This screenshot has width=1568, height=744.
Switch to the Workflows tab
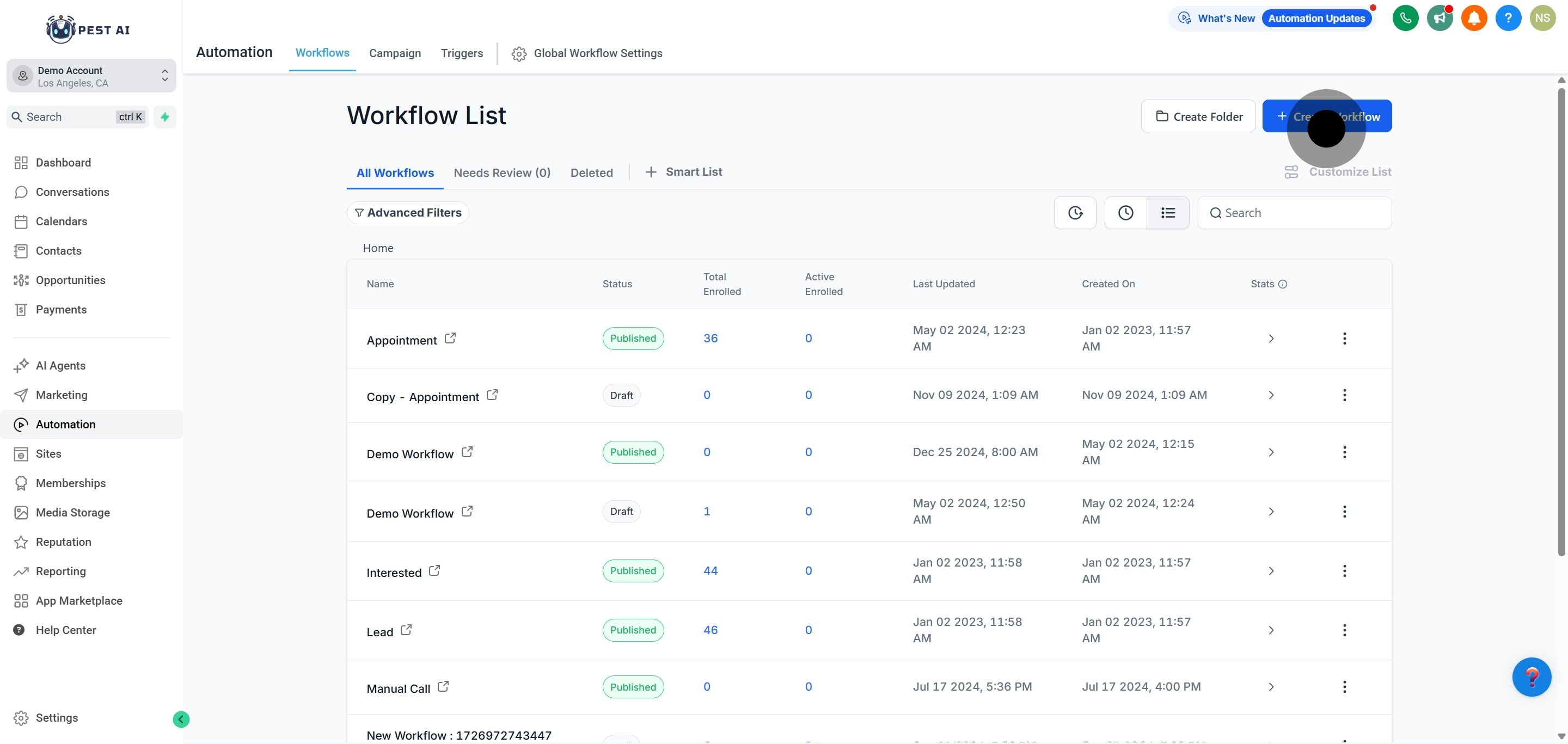[x=323, y=53]
